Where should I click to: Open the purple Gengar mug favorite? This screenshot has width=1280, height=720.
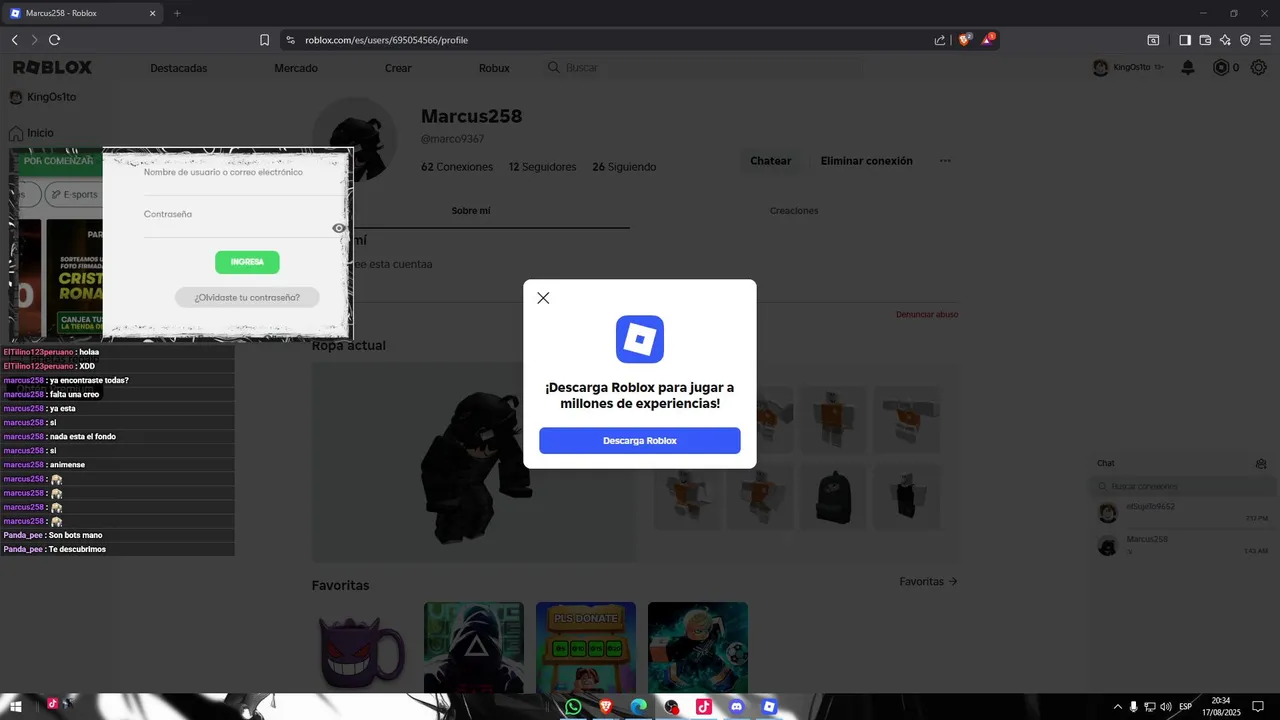coord(362,647)
